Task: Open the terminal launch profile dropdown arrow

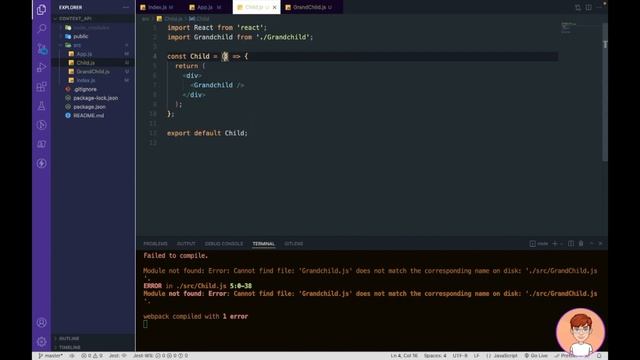Action: coord(561,244)
